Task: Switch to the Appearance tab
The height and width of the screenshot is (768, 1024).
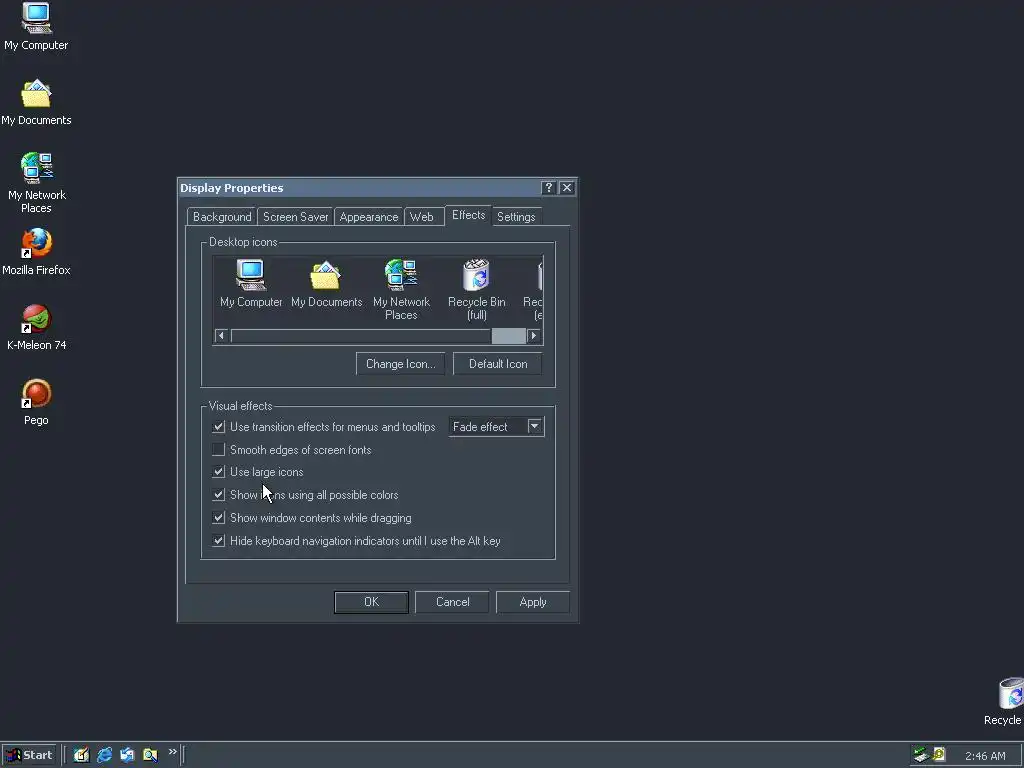Action: pos(368,217)
